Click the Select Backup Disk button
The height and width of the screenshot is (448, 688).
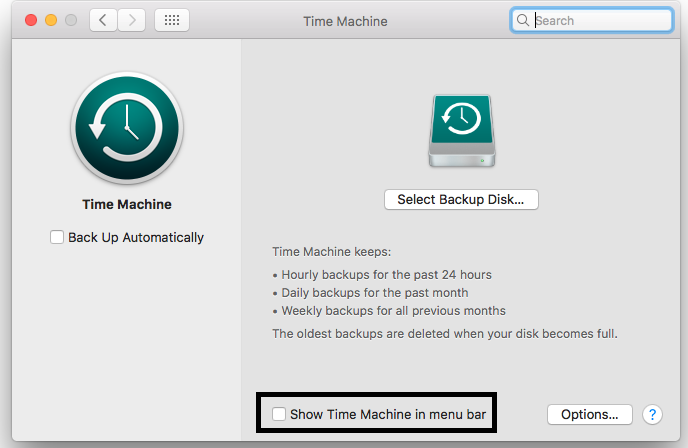click(461, 200)
